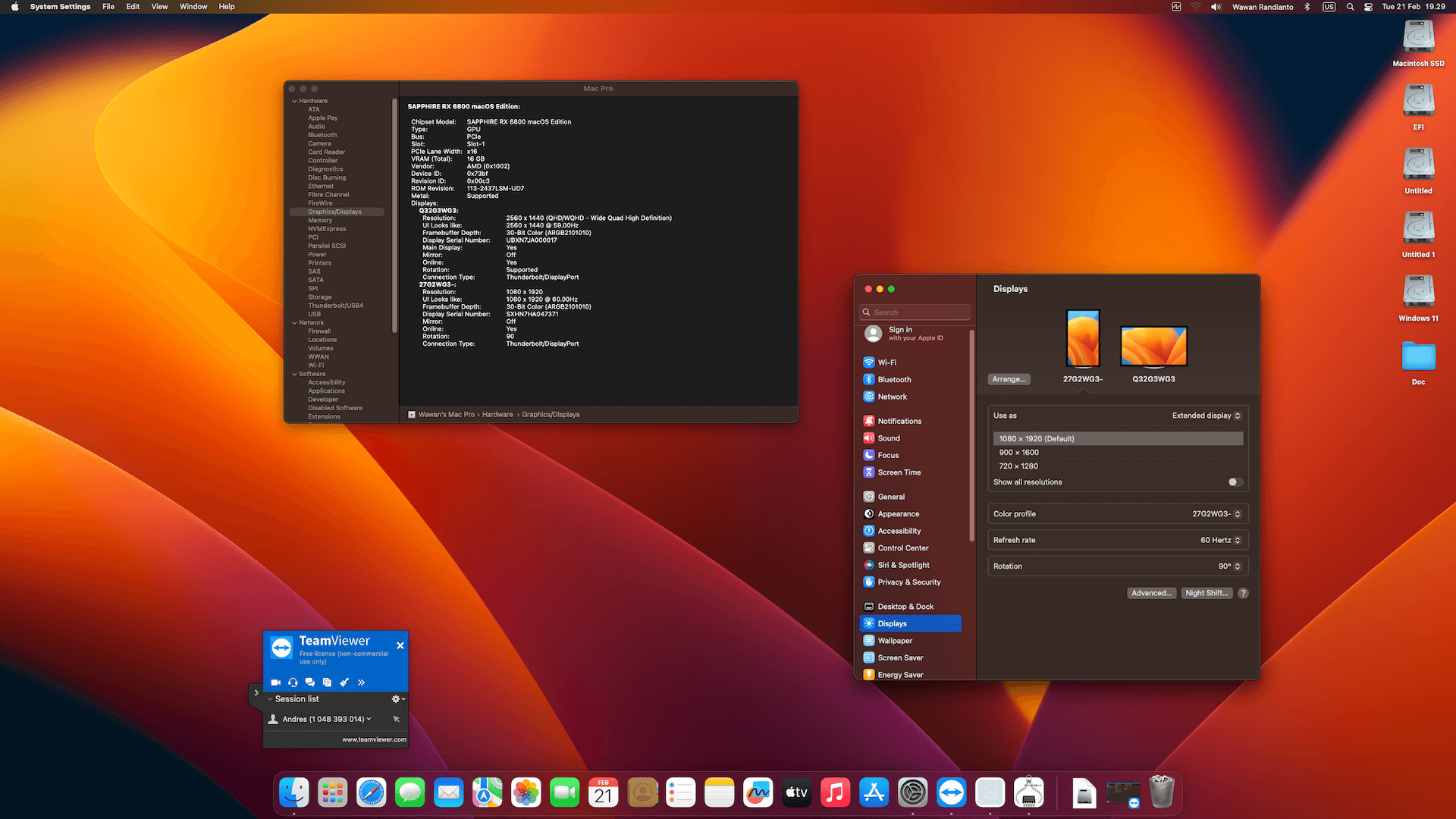
Task: Open the File menu
Action: pos(108,7)
